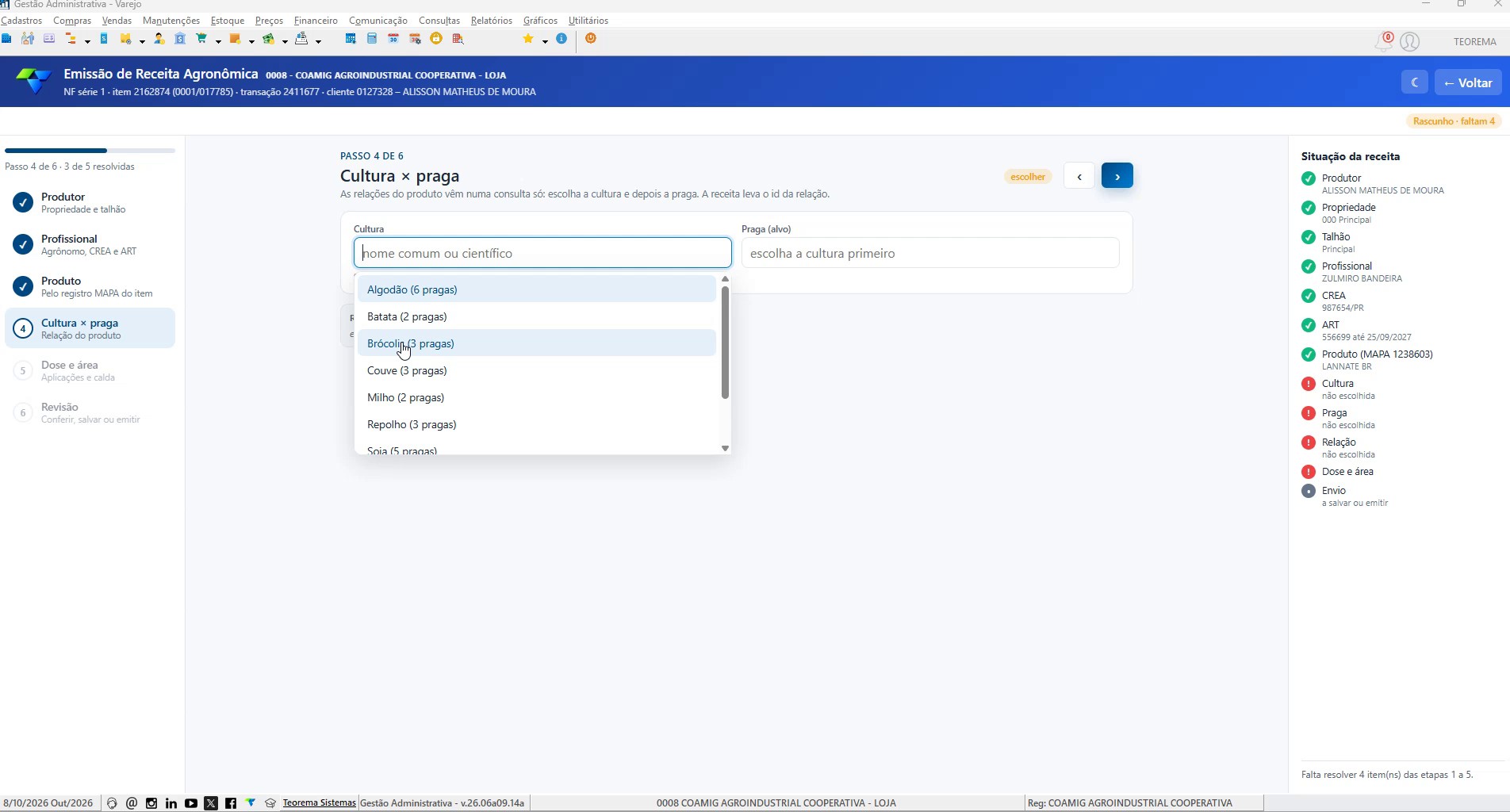Open notifications bell icon
Viewport: 1510px width, 812px height.
tap(1384, 42)
